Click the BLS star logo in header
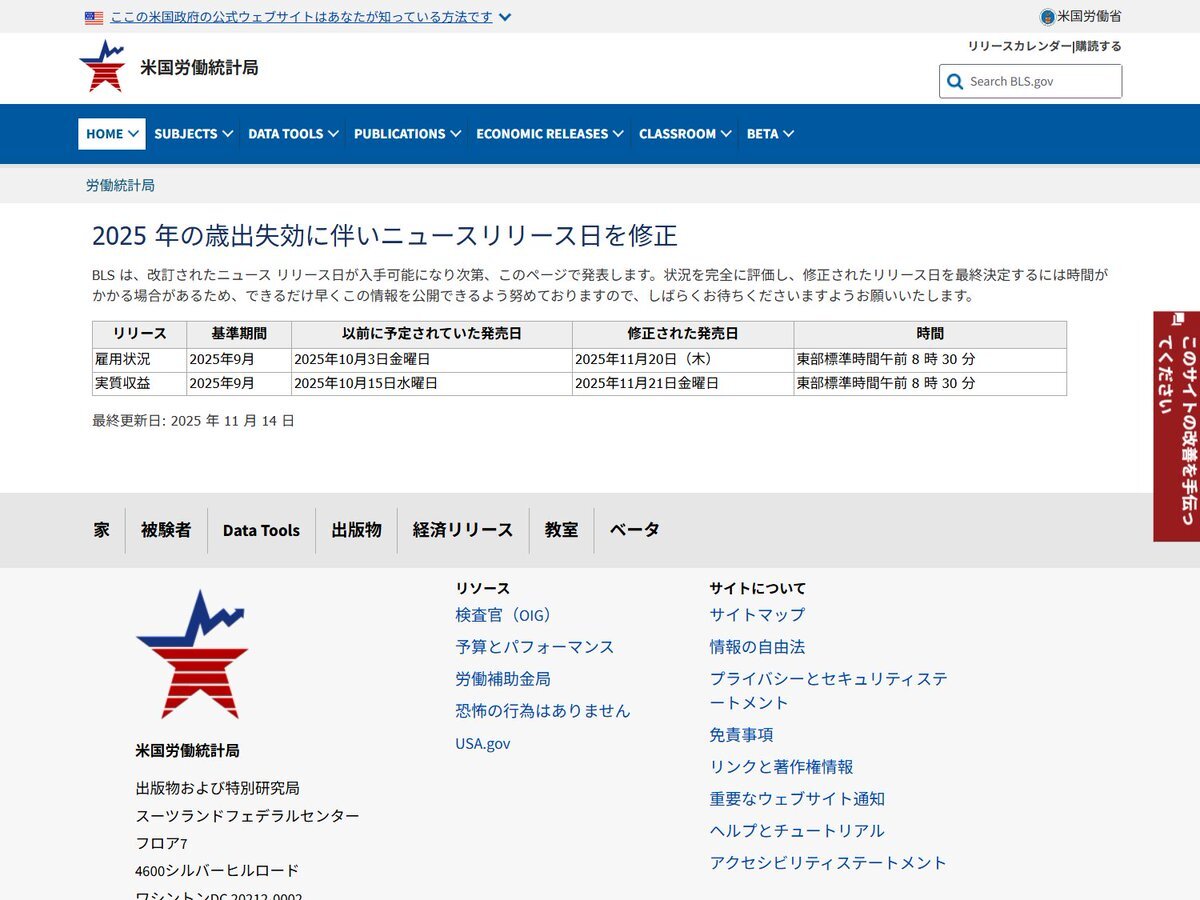Screen dimensions: 1200x900 [102, 67]
